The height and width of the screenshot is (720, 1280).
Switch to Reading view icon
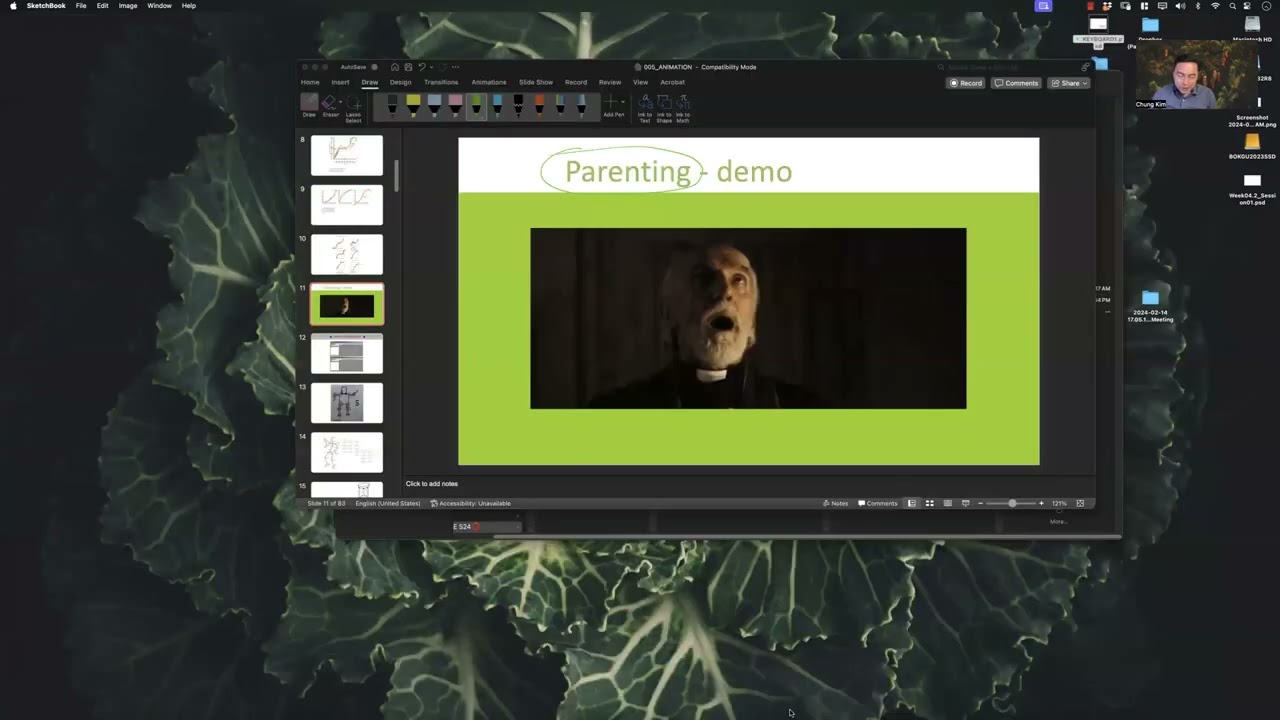(947, 503)
